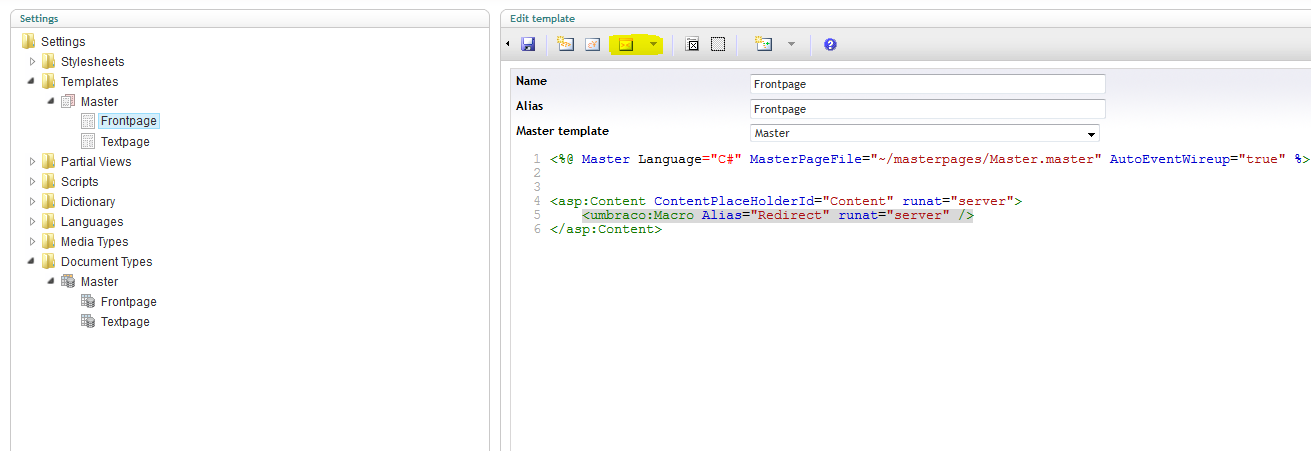The height and width of the screenshot is (451, 1311).
Task: Click the Textpage document type icon
Action: click(x=88, y=322)
